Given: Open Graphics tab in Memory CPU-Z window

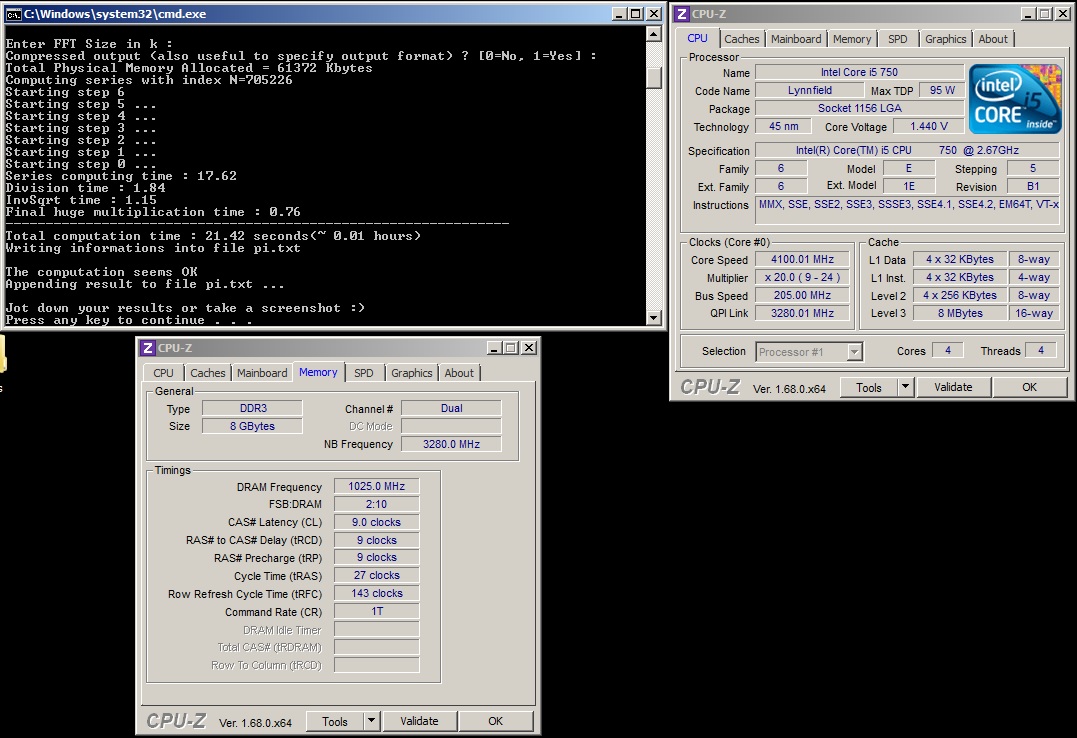Looking at the screenshot, I should (x=411, y=373).
